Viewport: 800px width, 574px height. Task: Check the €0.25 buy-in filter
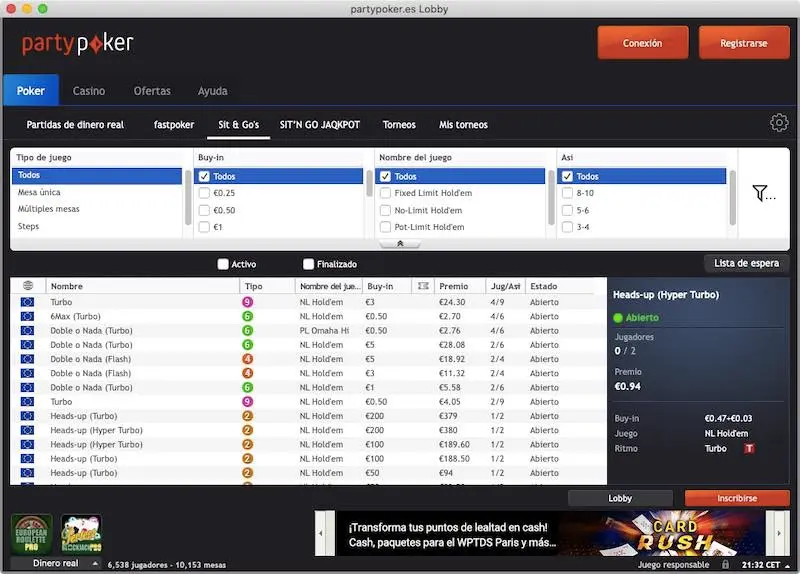(204, 193)
